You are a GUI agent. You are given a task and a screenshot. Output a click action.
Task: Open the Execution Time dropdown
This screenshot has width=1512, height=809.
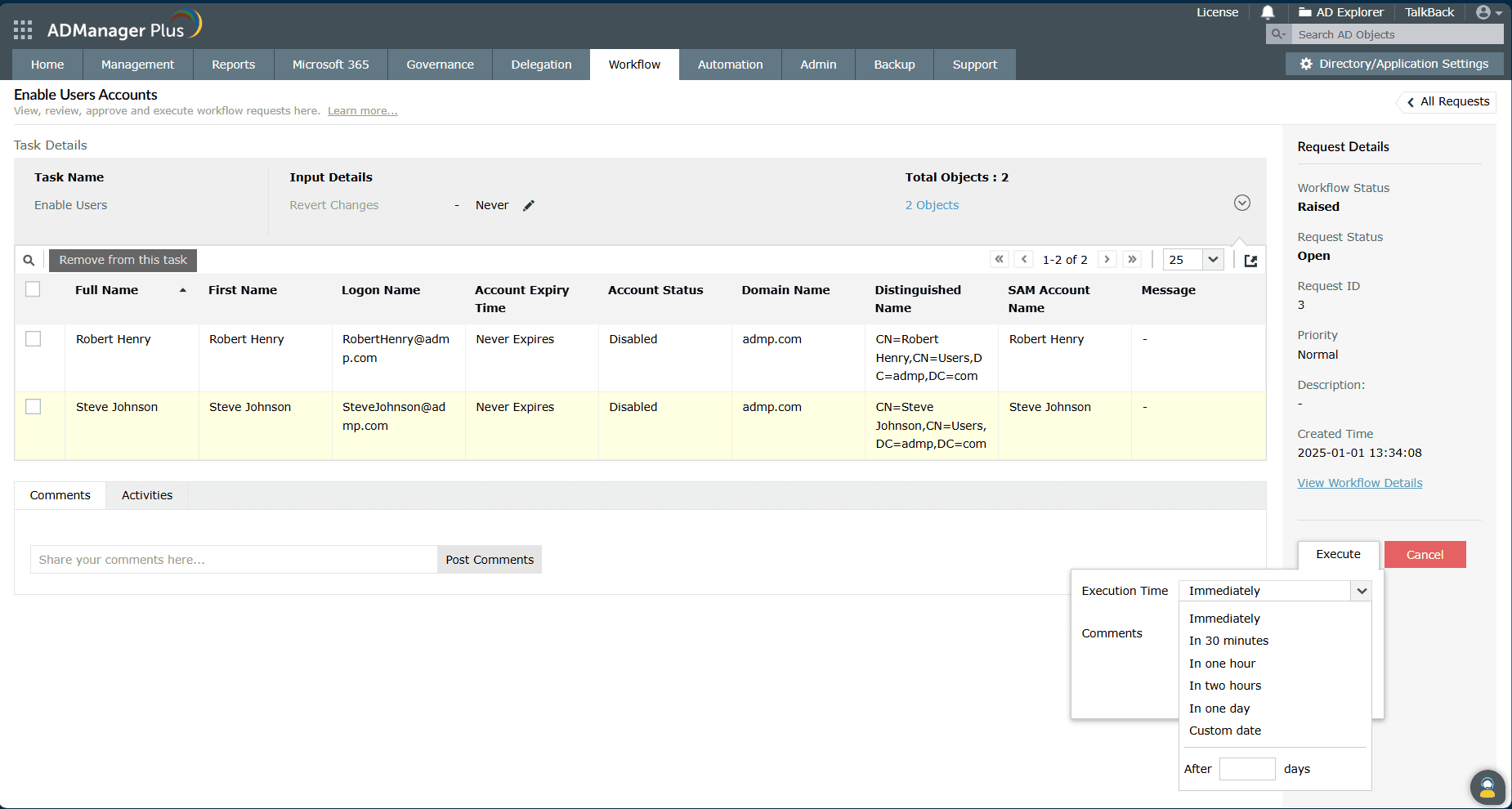[1275, 591]
